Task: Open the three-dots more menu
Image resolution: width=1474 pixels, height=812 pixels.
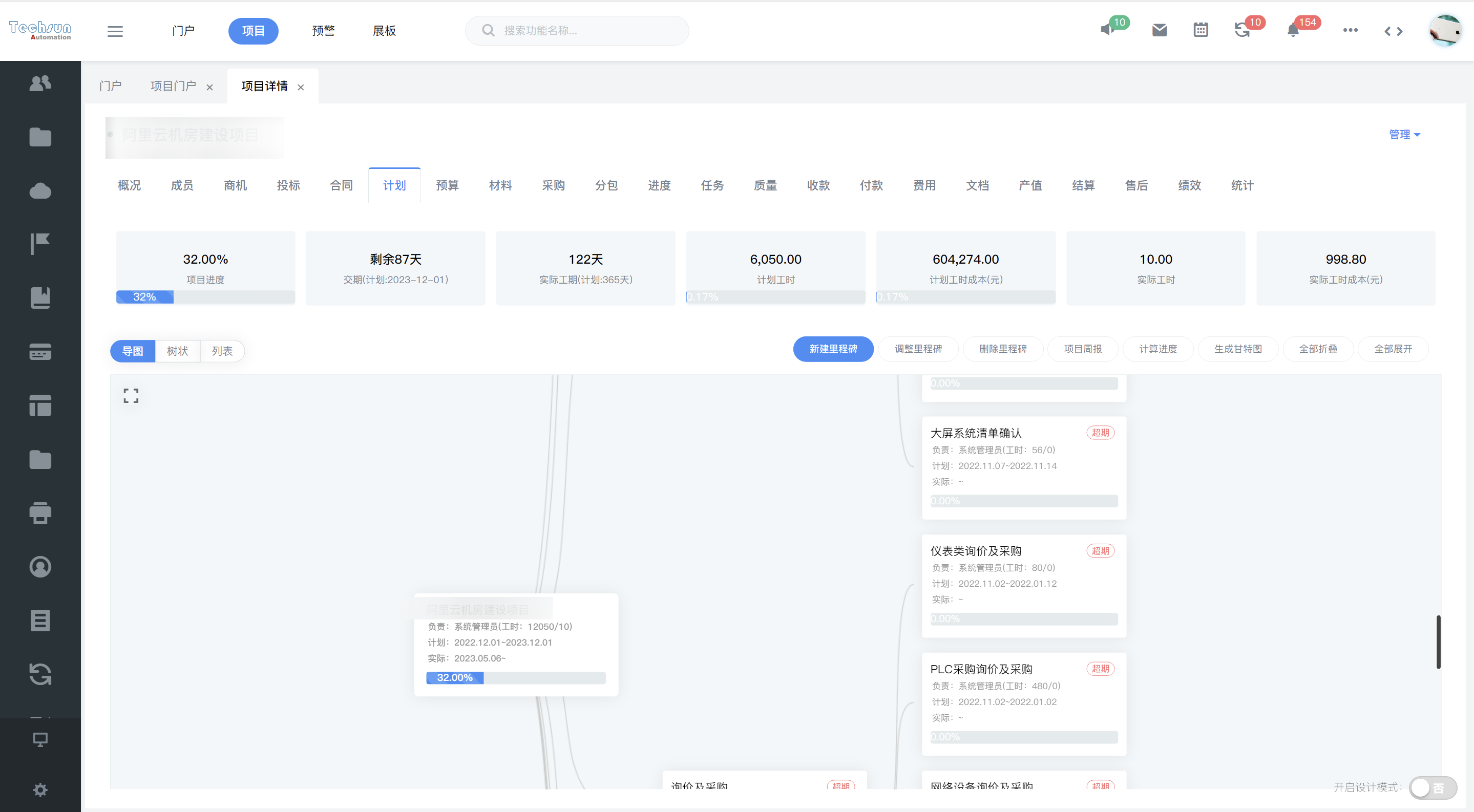Action: (x=1350, y=30)
